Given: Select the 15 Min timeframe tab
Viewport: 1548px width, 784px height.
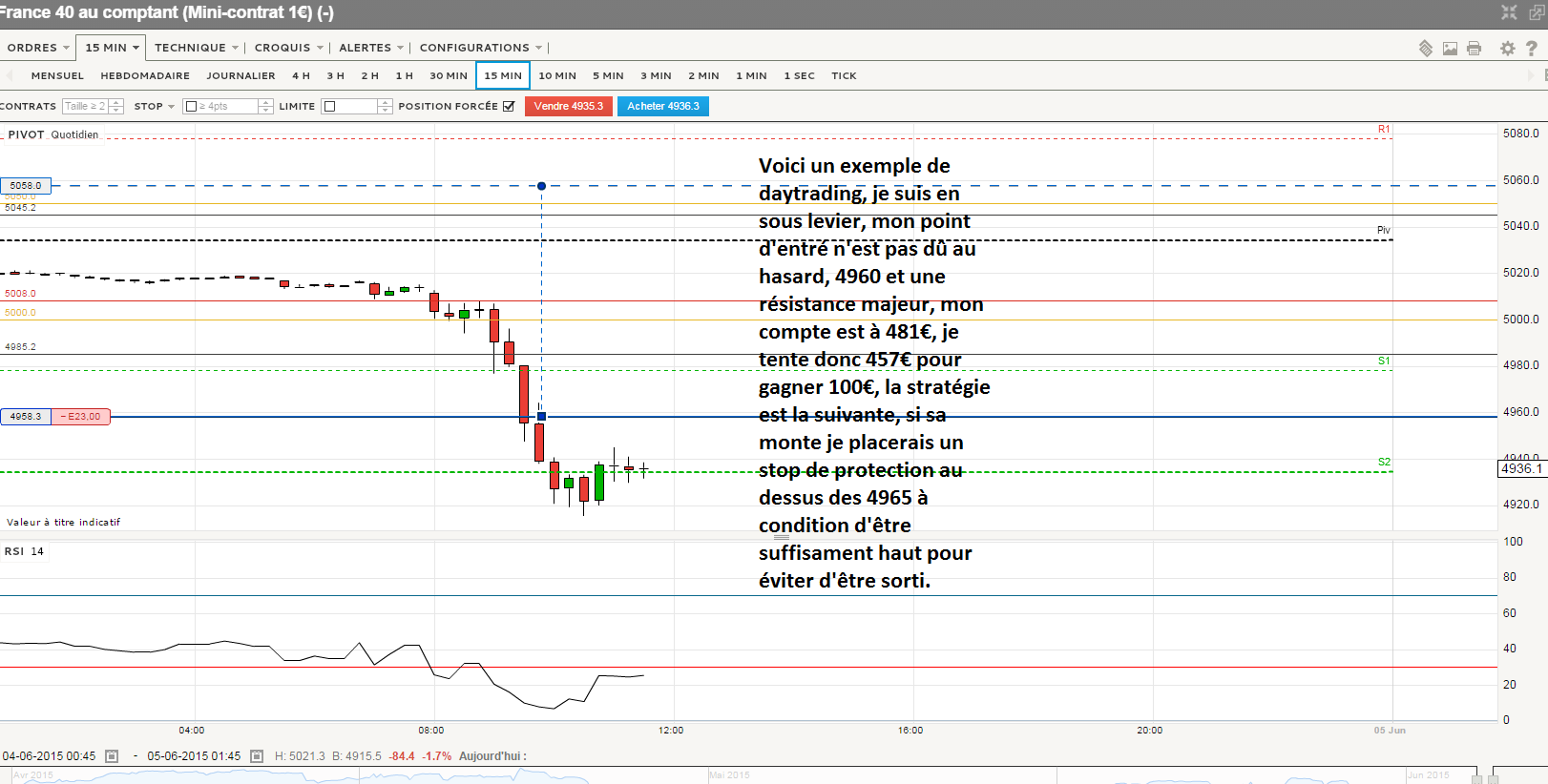Looking at the screenshot, I should pyautogui.click(x=503, y=75).
